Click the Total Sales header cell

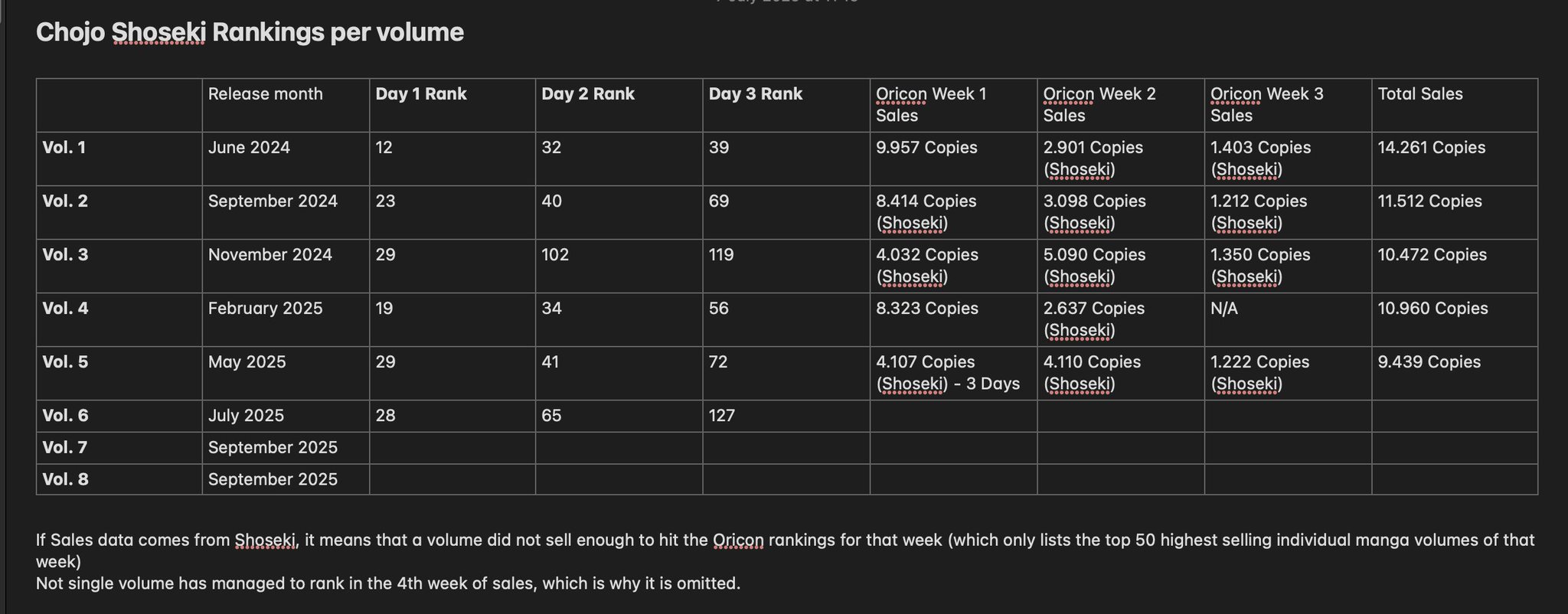1455,105
